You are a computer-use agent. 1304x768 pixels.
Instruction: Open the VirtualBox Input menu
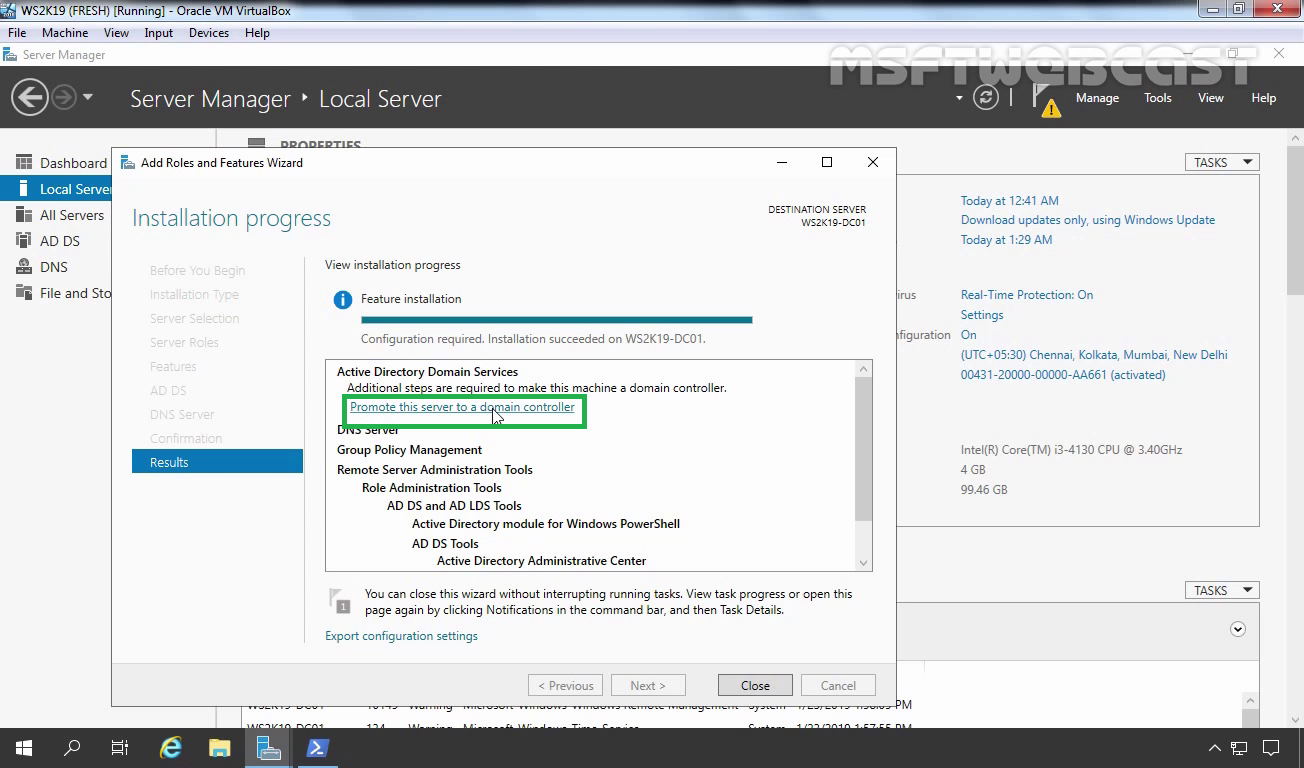(158, 33)
